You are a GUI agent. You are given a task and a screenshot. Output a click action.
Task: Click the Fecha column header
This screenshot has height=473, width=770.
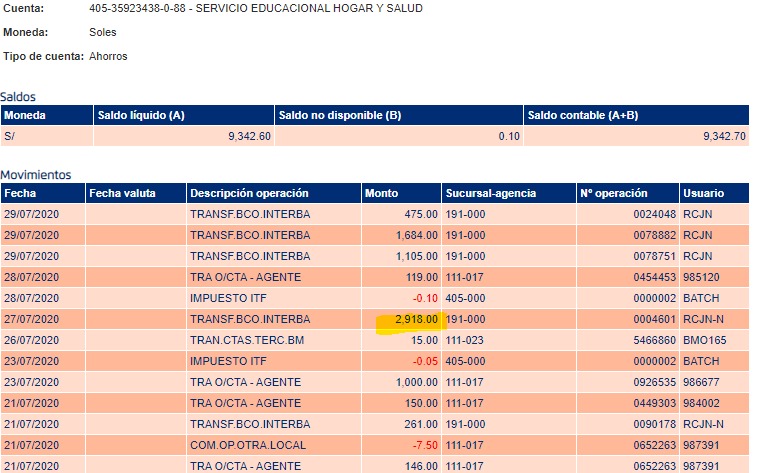coord(19,193)
